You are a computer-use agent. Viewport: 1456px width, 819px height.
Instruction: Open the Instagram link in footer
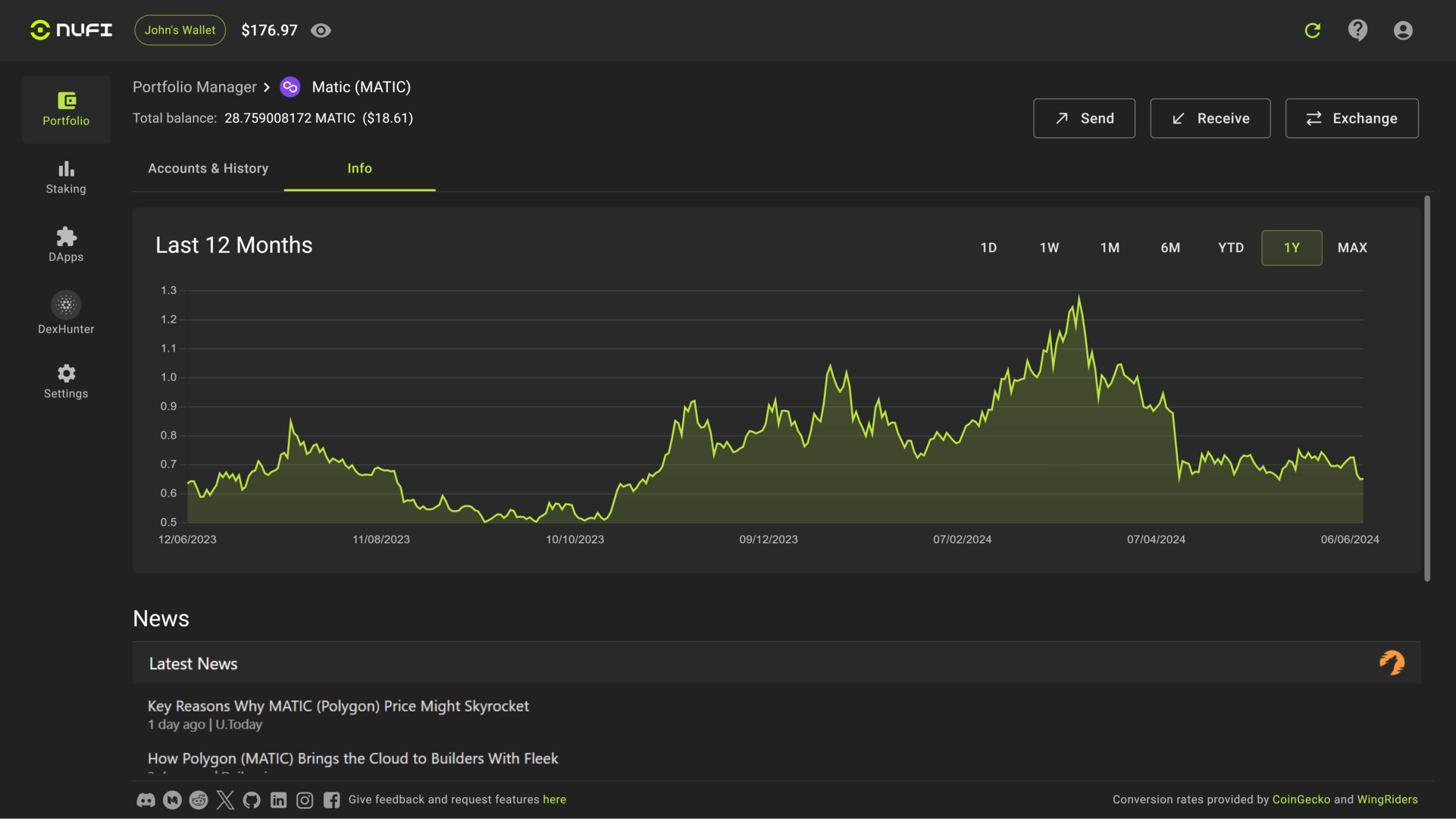305,800
